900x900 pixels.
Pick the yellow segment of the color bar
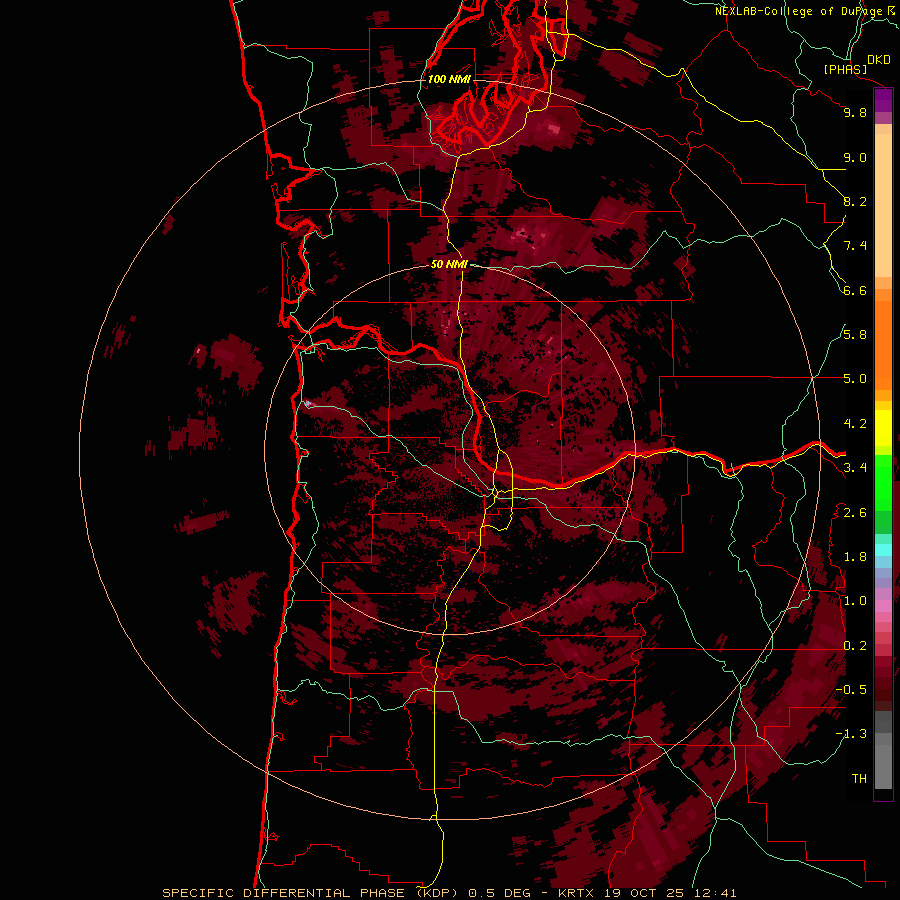(883, 428)
